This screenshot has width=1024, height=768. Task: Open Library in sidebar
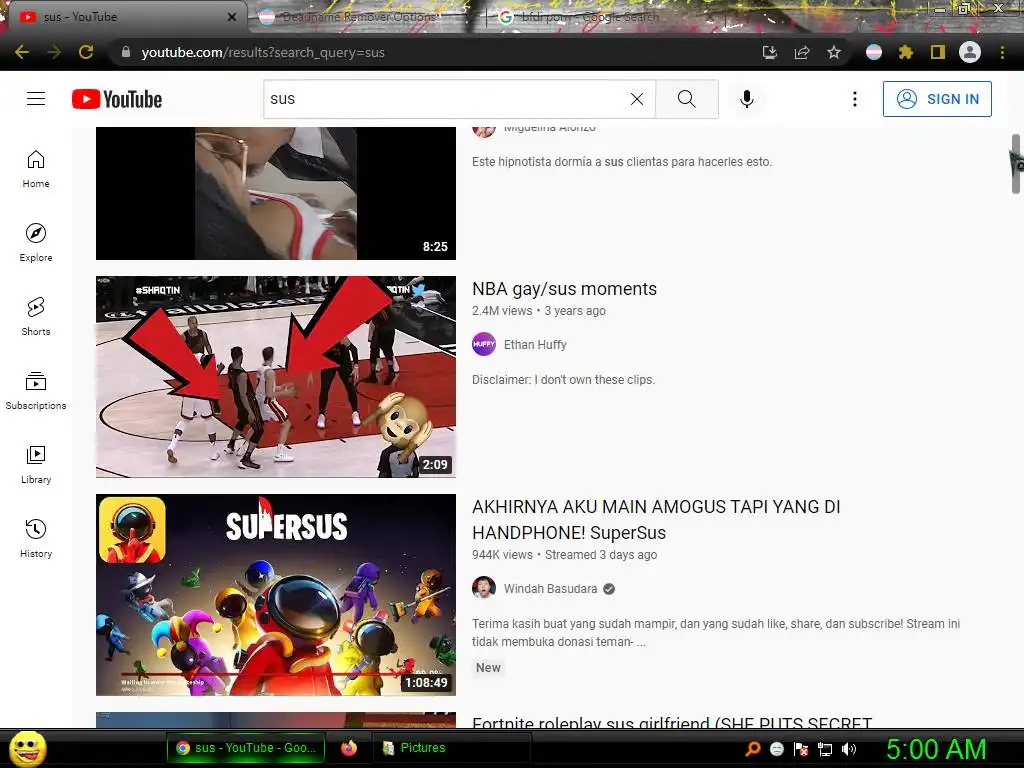36,464
